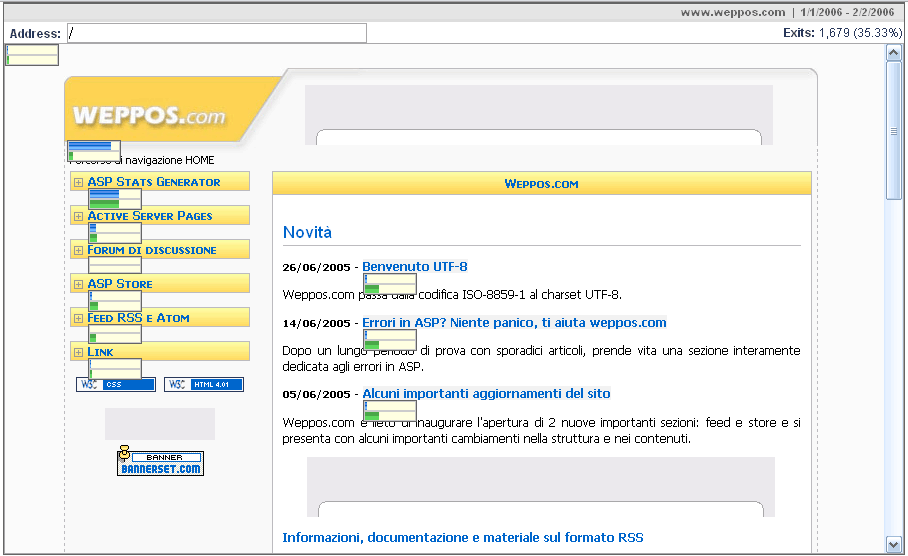Click the vertical scrollbar thumb
Viewport: 908px width, 556px height.
click(x=894, y=131)
